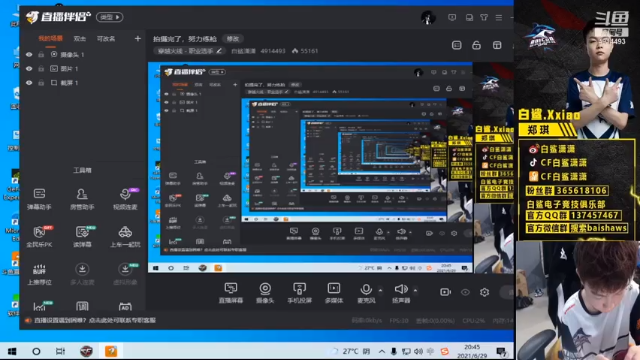This screenshot has height=360, width=640.
Task: Click the taskbar clock showing 20:45
Action: [x=472, y=351]
